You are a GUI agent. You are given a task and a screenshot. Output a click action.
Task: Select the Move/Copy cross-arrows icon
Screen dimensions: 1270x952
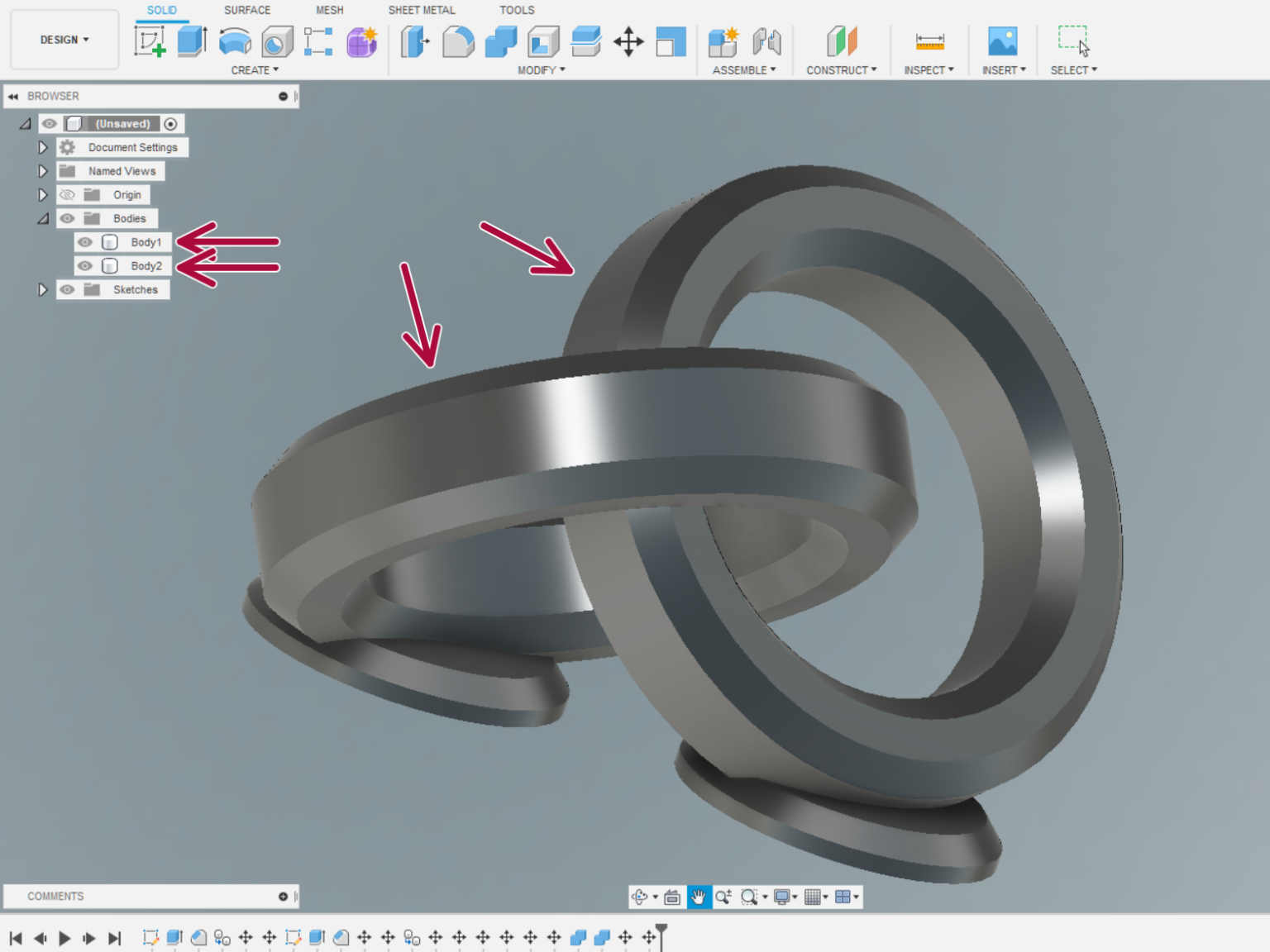pyautogui.click(x=628, y=41)
